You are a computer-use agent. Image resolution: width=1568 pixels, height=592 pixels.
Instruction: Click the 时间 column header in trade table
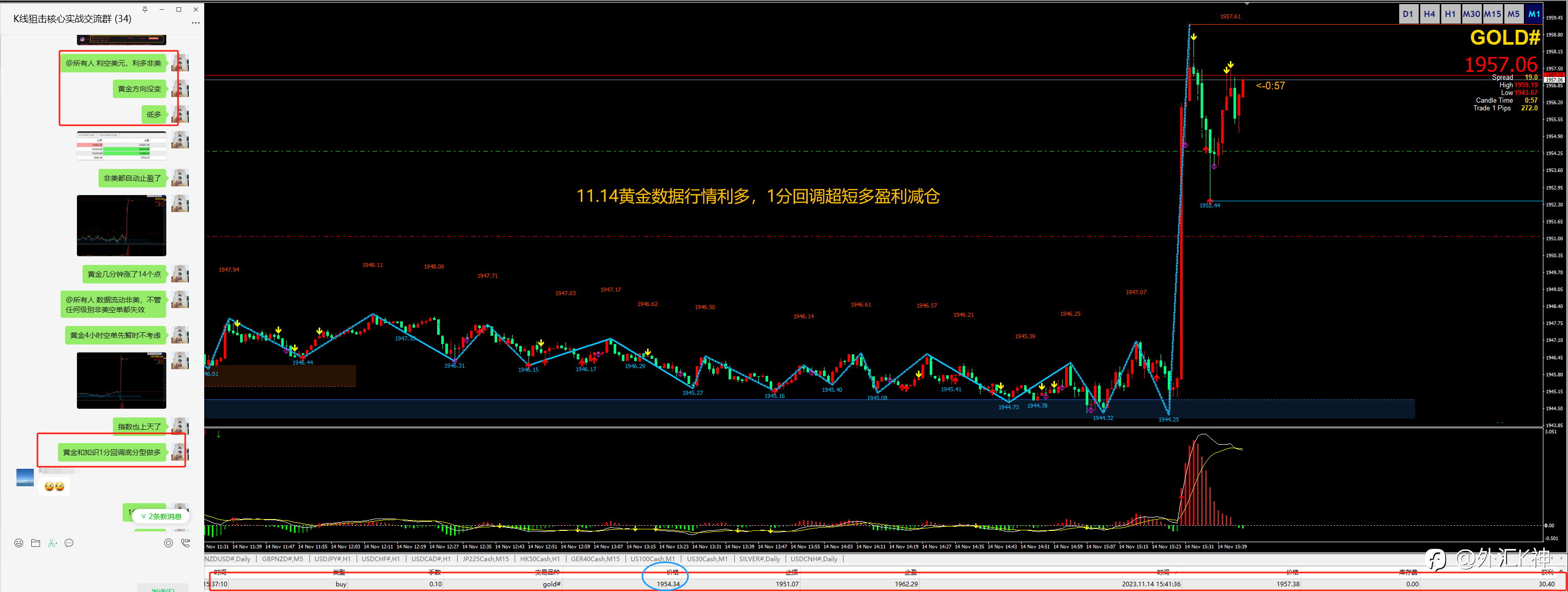point(220,572)
